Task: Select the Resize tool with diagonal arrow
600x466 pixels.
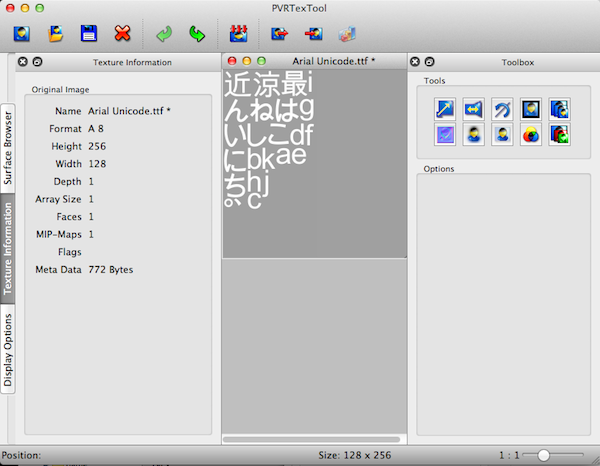Action: click(x=445, y=109)
